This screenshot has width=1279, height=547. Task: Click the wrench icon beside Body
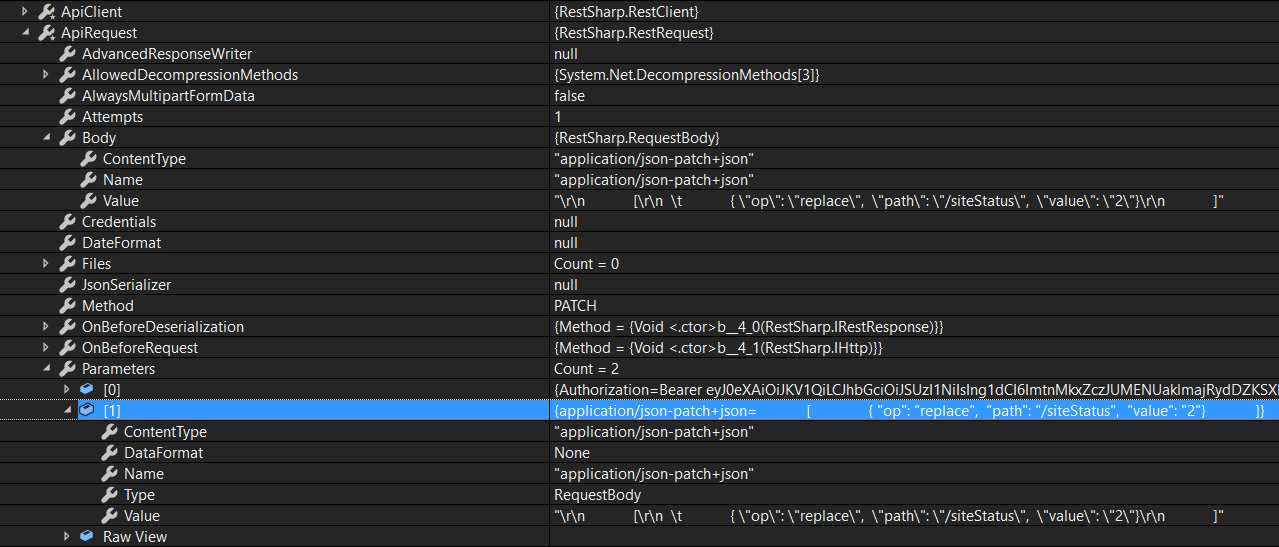[67, 138]
